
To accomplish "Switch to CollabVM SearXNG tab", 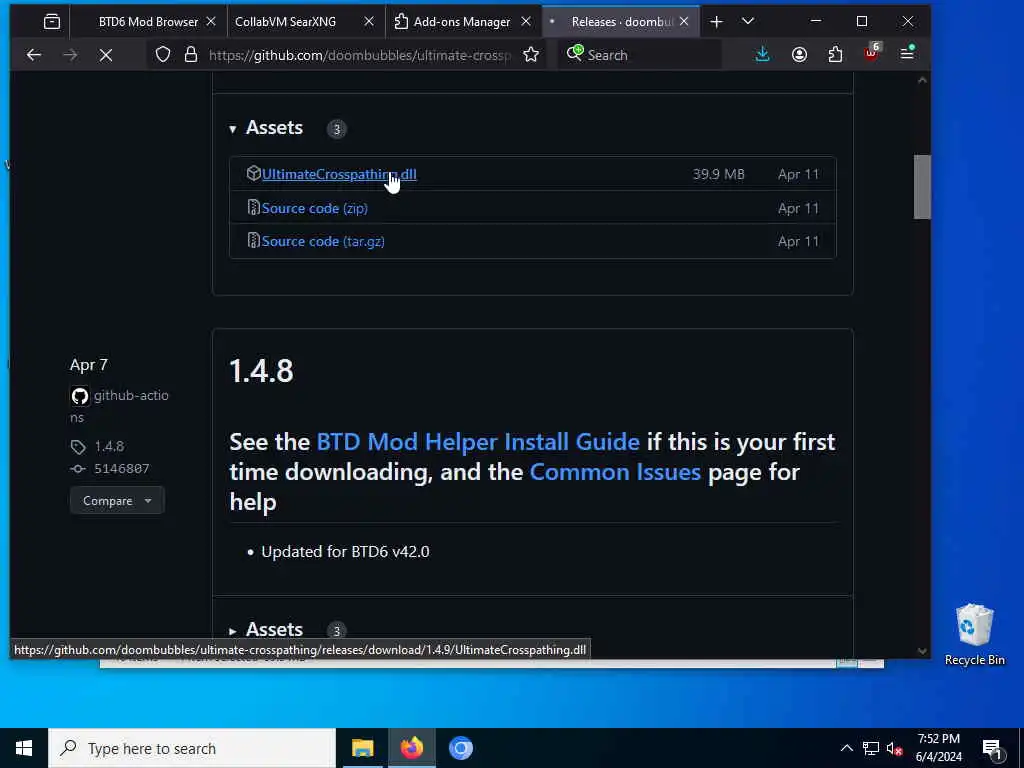I will pos(285,22).
